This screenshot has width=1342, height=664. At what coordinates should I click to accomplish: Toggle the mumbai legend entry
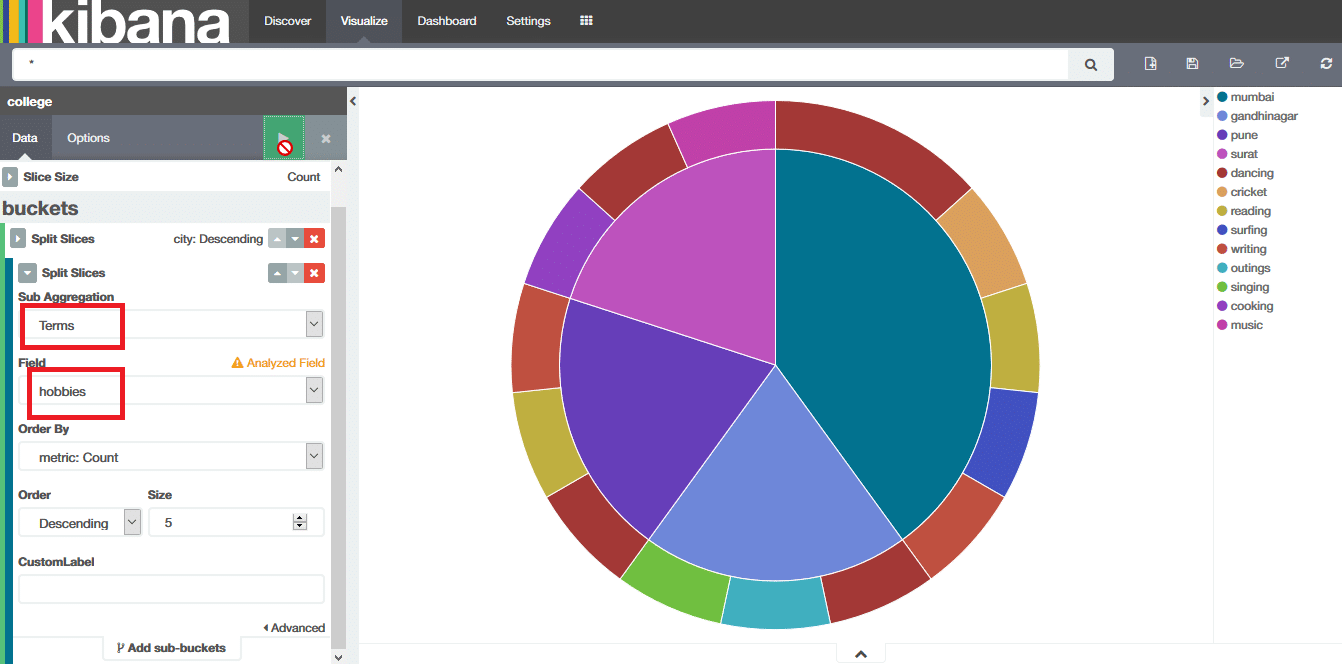pos(1251,97)
